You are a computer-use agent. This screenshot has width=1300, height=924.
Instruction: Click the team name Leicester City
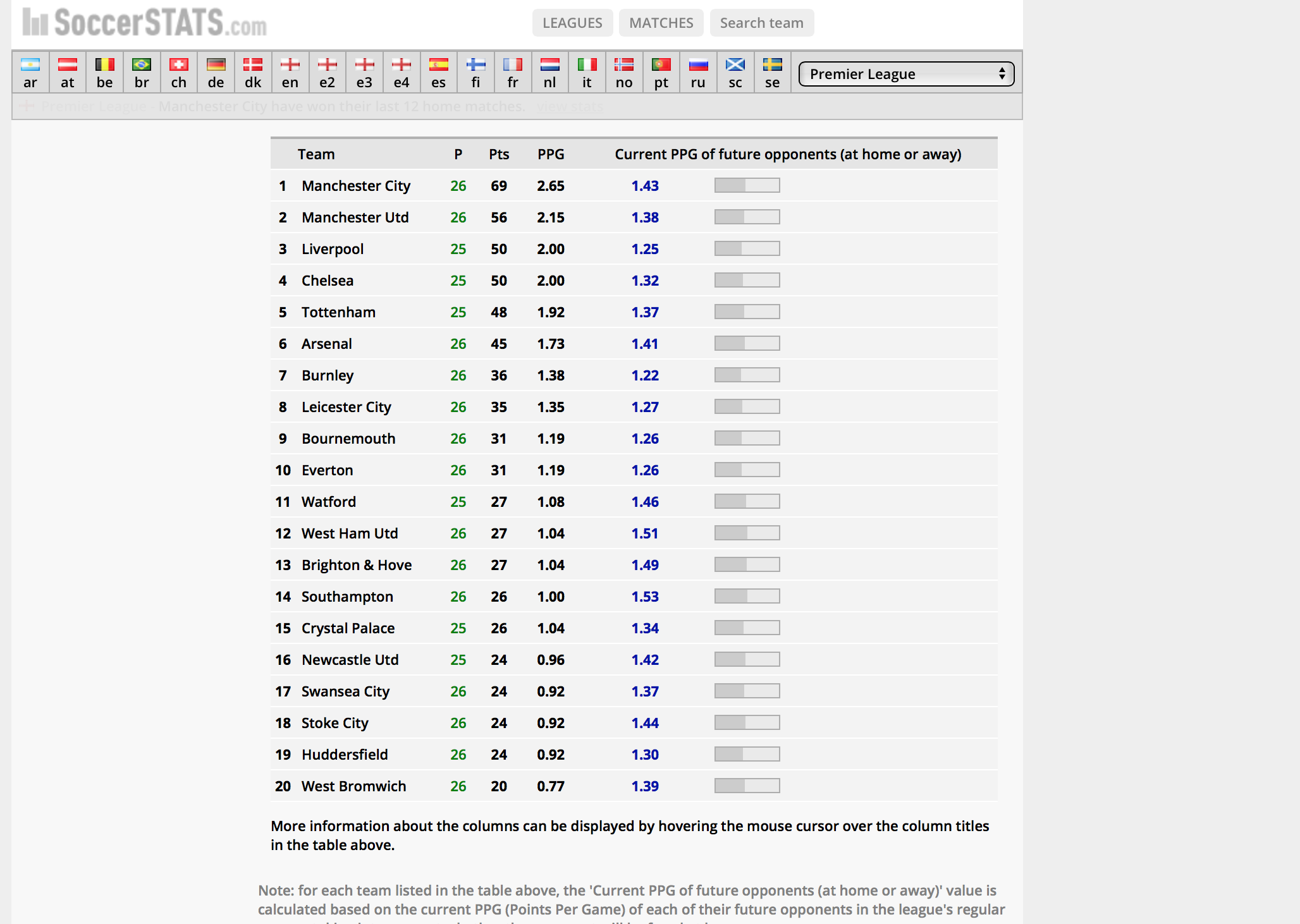(346, 407)
